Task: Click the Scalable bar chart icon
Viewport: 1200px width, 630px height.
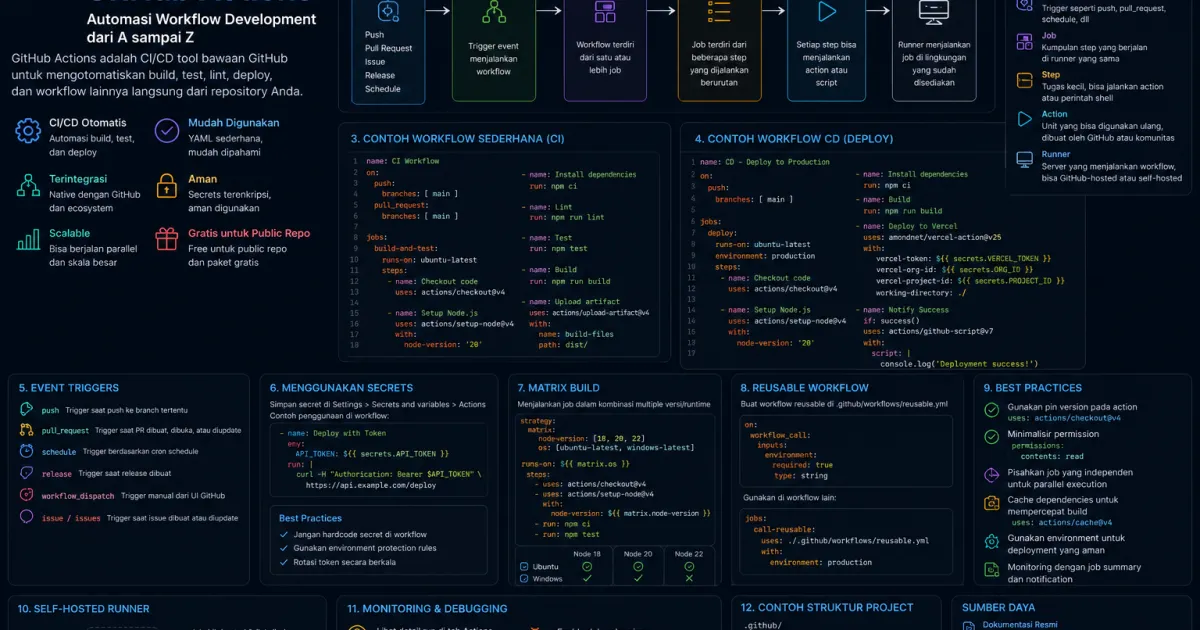Action: 27,240
